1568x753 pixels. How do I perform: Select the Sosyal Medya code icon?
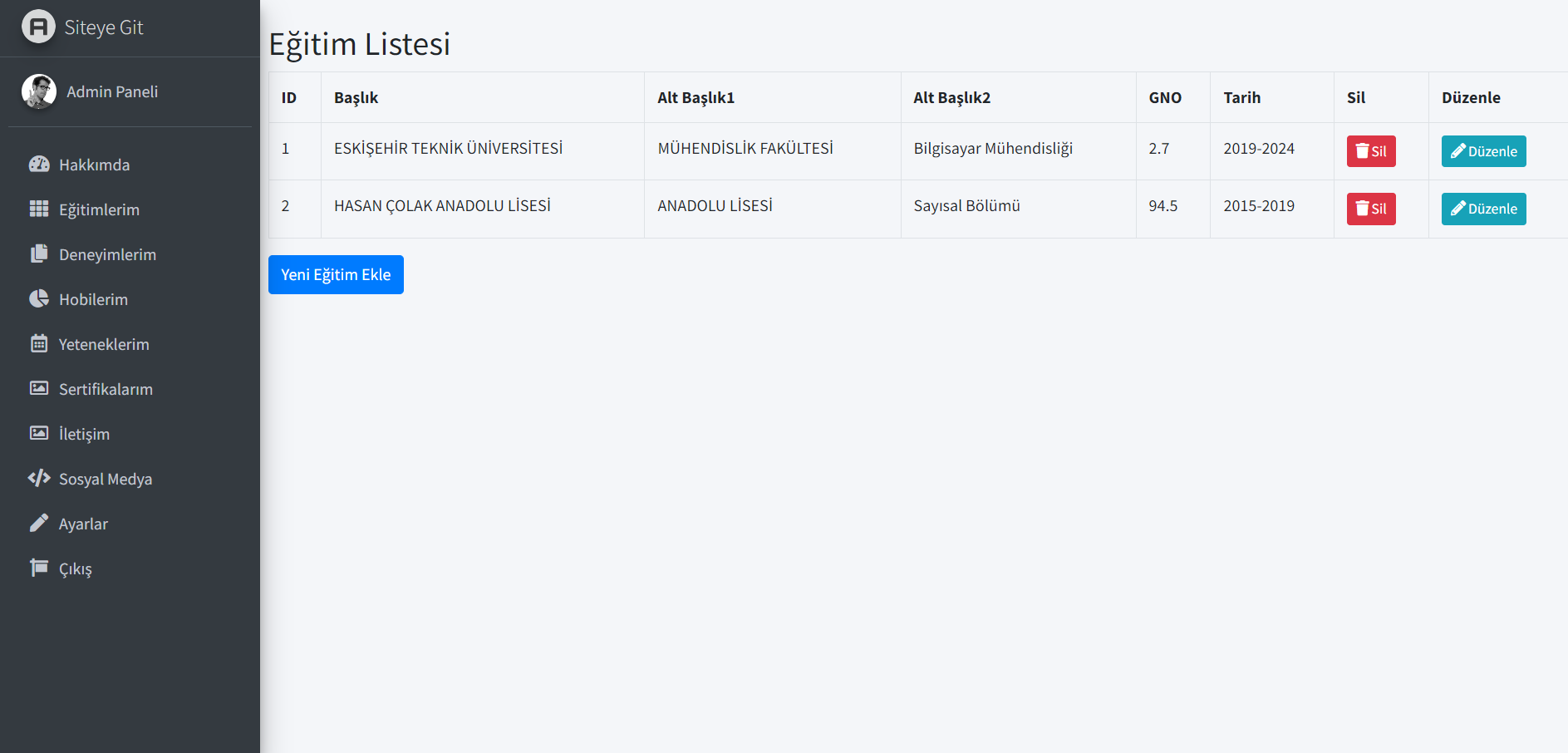(x=39, y=478)
